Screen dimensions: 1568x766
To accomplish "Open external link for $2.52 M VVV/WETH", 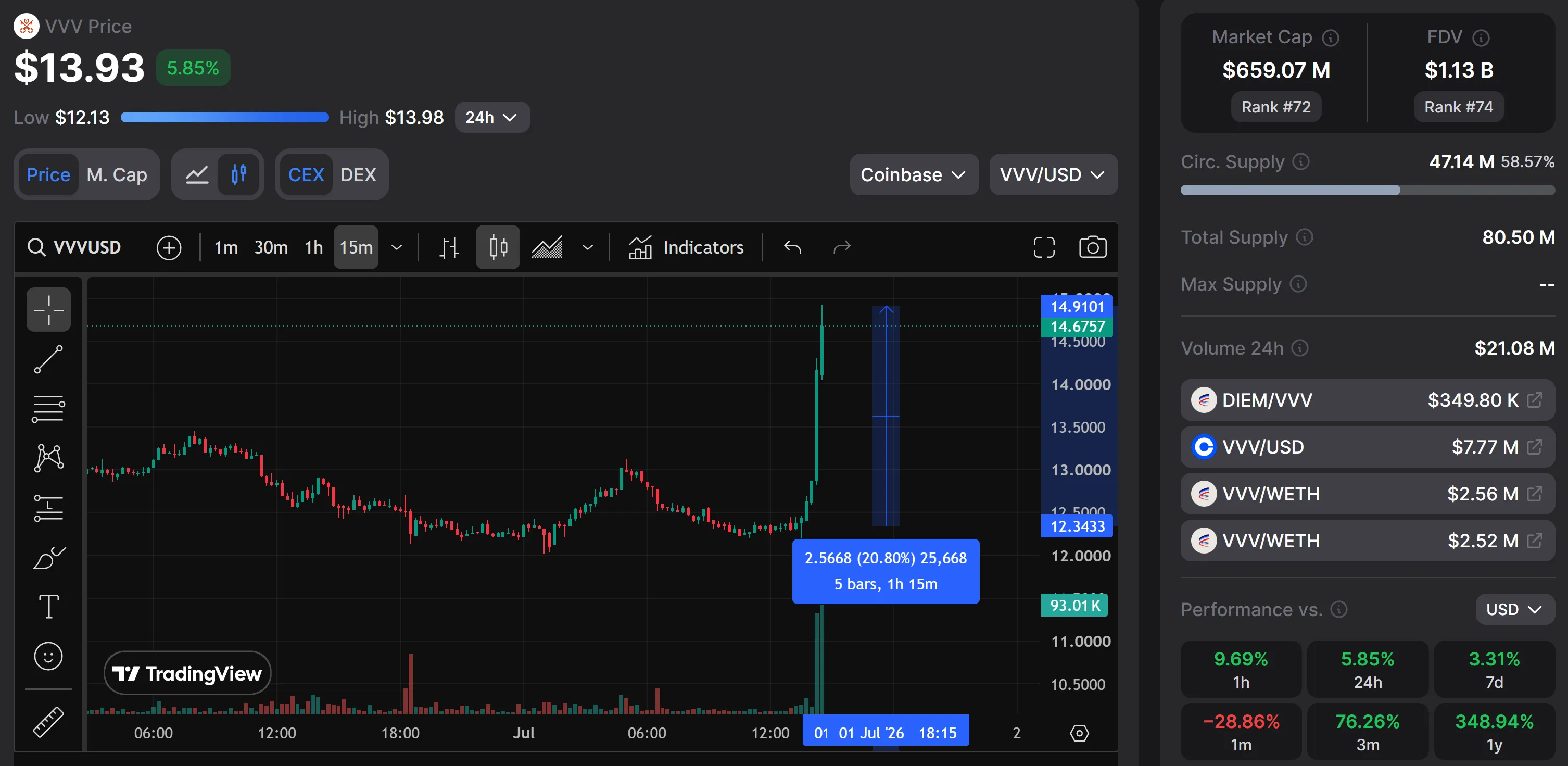I will [1535, 540].
